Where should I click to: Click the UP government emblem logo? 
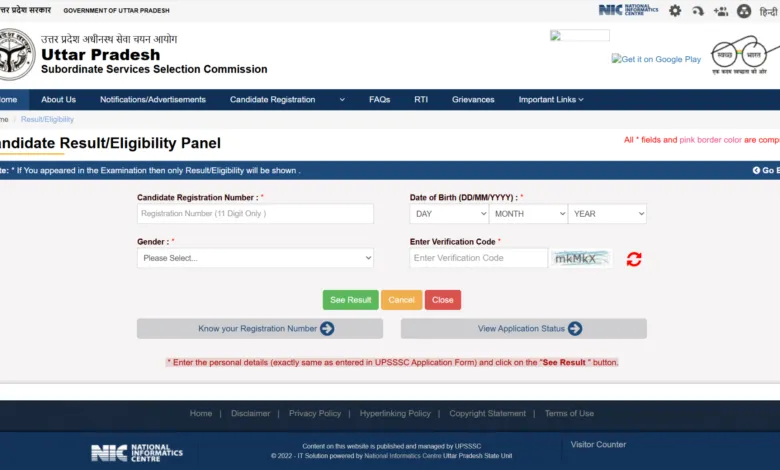click(15, 54)
